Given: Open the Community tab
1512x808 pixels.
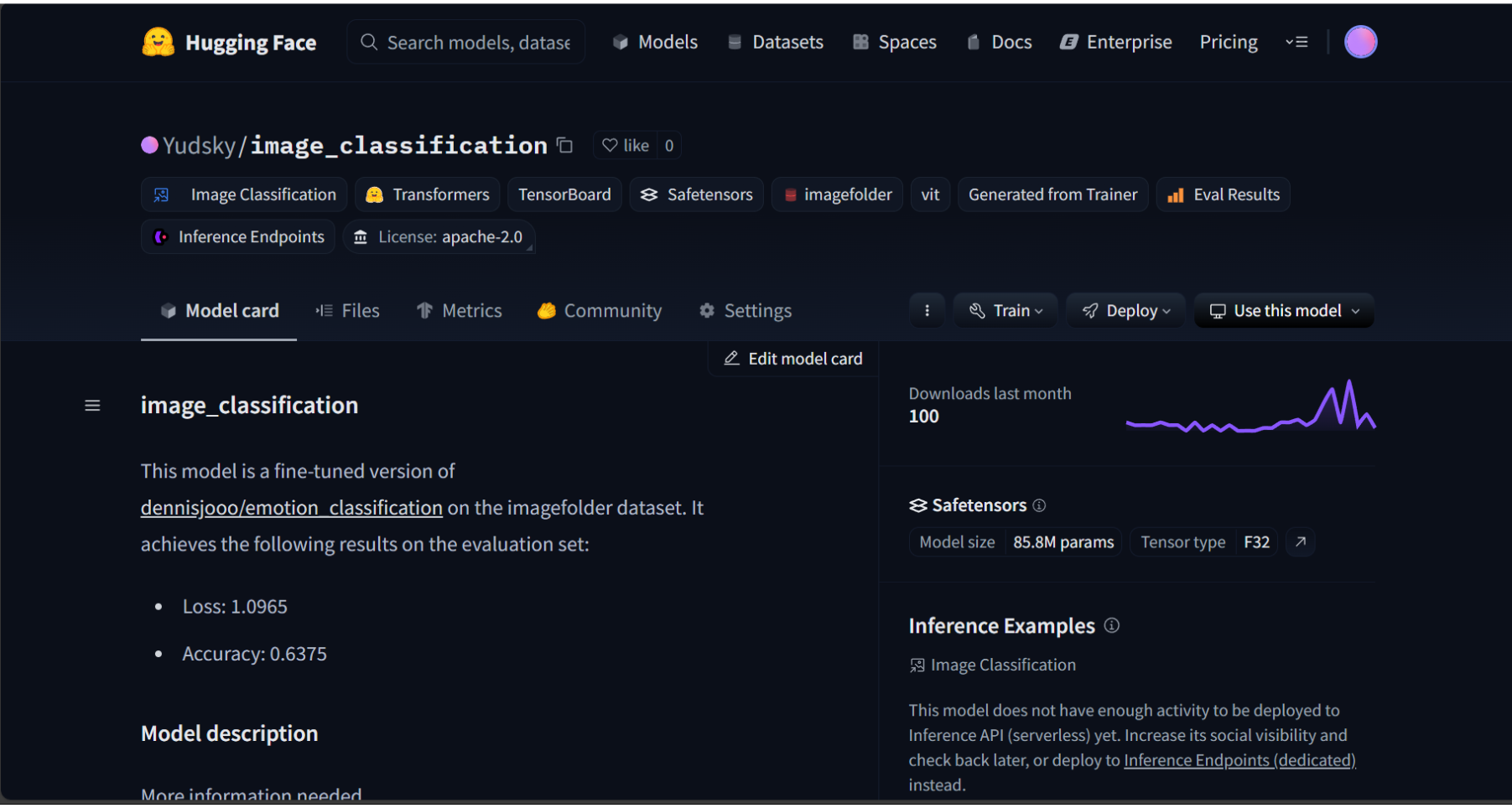Looking at the screenshot, I should (600, 311).
